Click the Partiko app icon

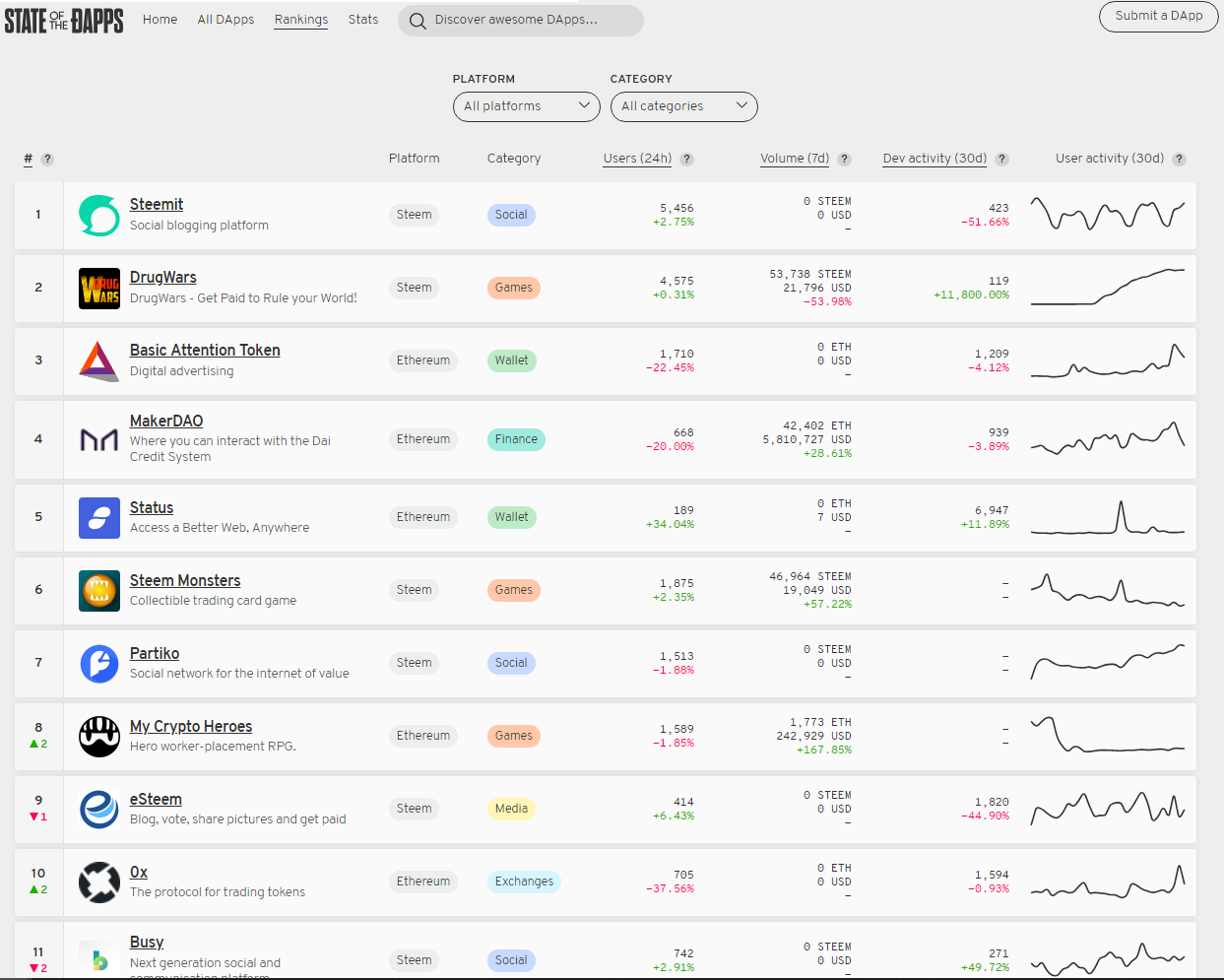click(99, 664)
